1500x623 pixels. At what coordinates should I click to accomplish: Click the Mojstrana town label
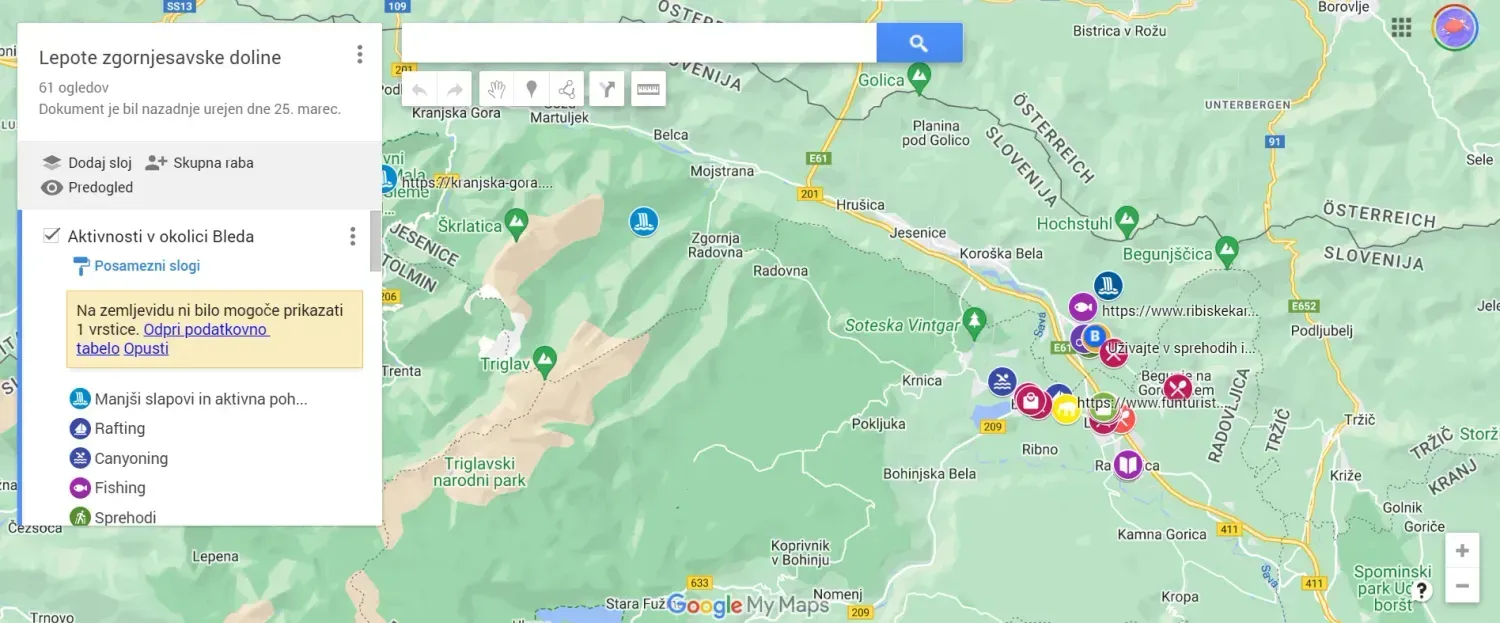(722, 171)
